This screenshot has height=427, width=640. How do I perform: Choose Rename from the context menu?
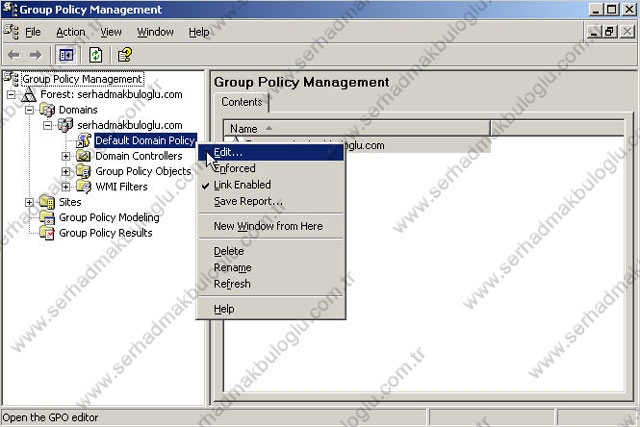coord(271,267)
